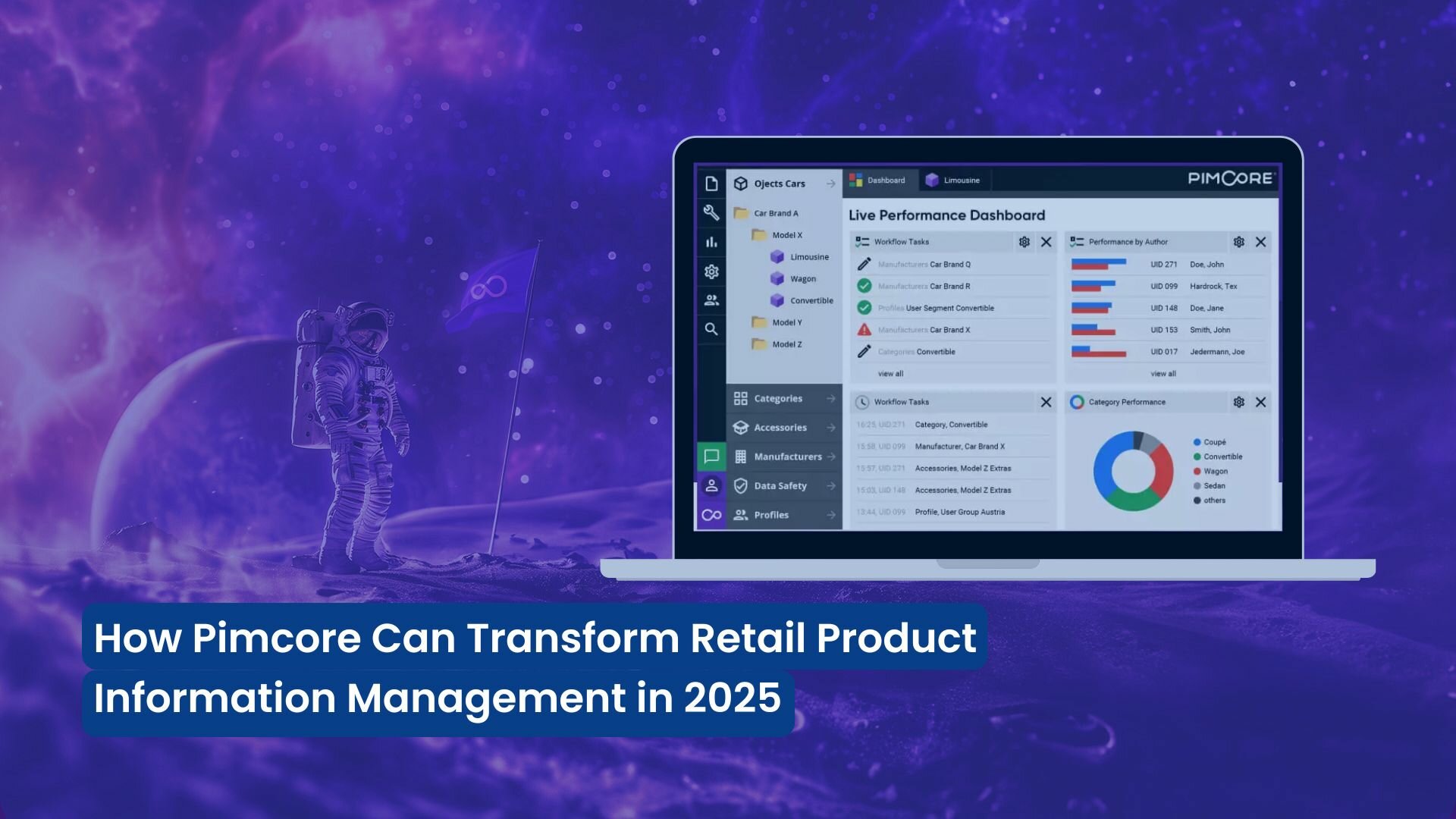Image resolution: width=1456 pixels, height=819 pixels.
Task: Click performance bar for UID 017
Action: 1099,352
